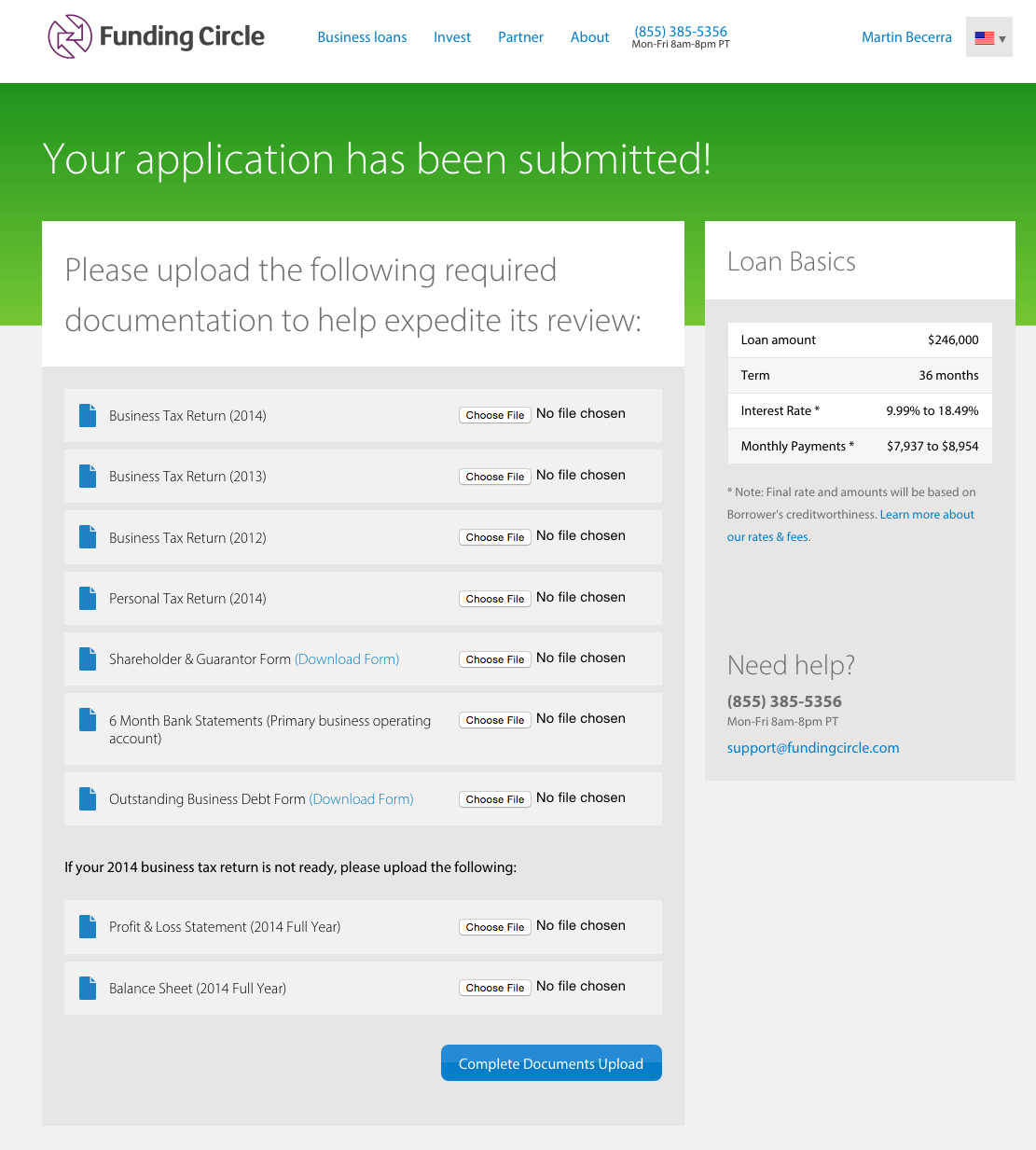Open Martin Becerra account link

[x=906, y=37]
